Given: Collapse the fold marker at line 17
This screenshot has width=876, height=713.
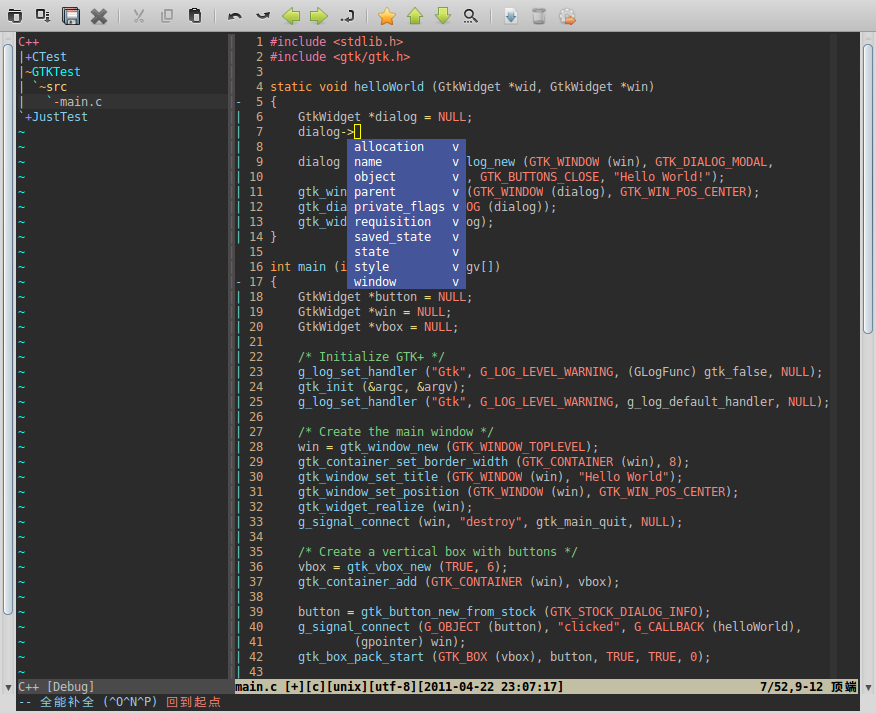Looking at the screenshot, I should (x=239, y=282).
